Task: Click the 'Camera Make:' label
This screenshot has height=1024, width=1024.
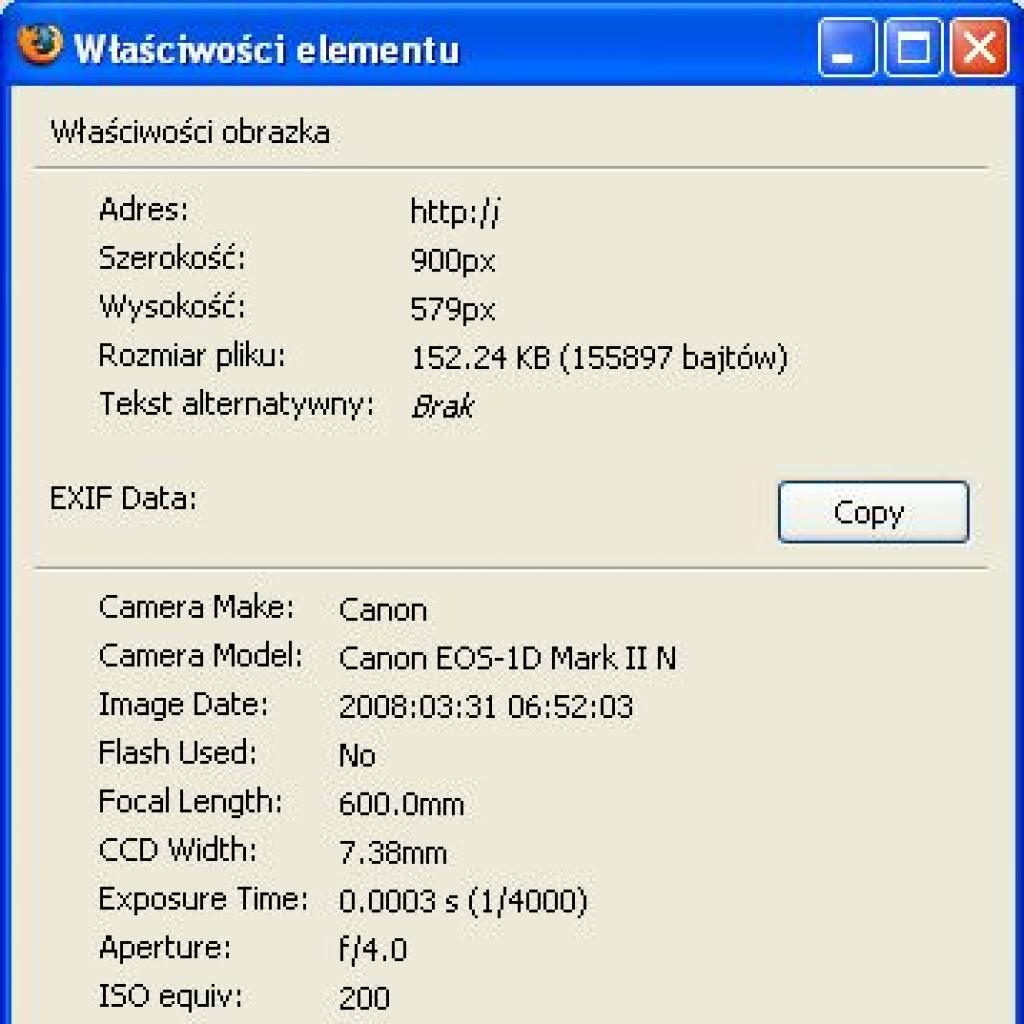Action: click(197, 607)
